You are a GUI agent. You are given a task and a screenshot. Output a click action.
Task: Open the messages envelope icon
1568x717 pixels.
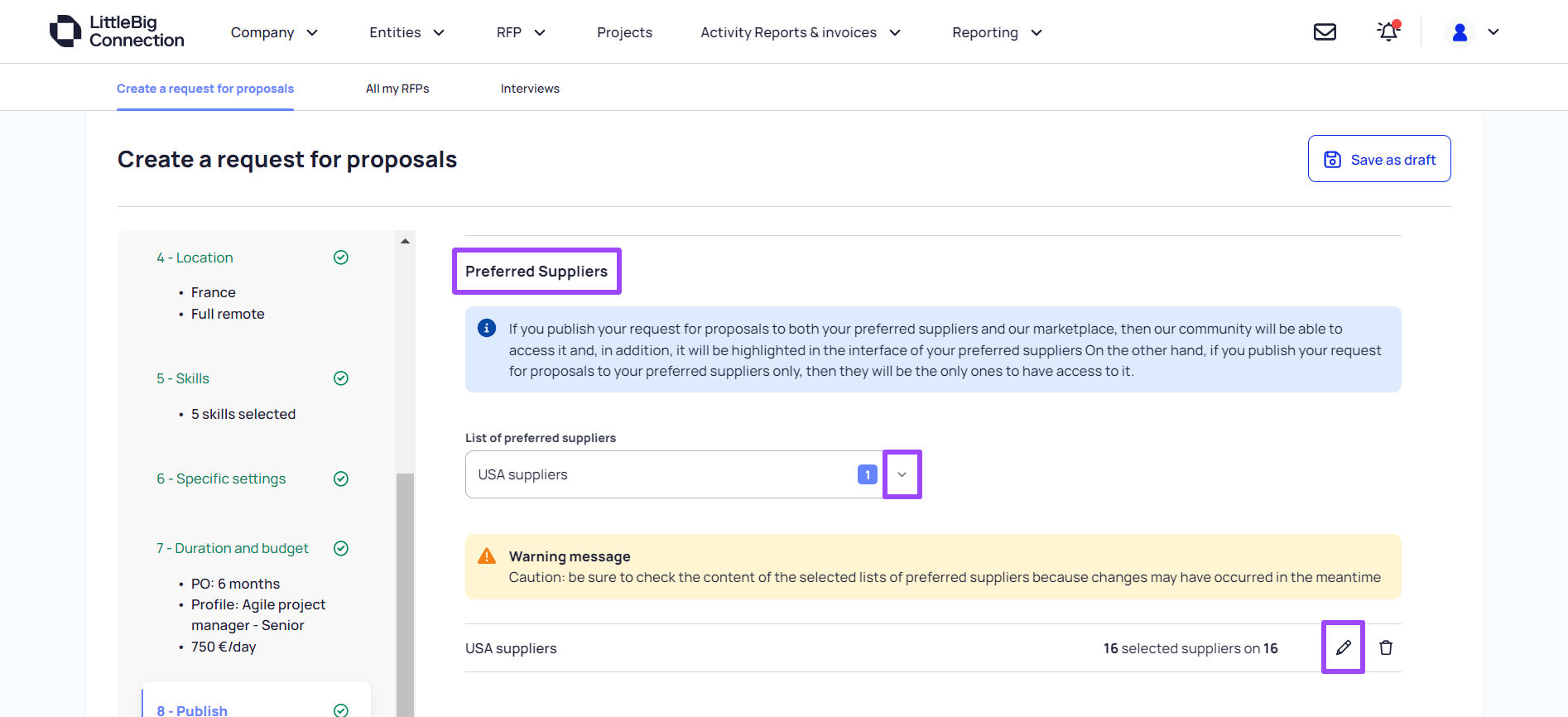1325,32
